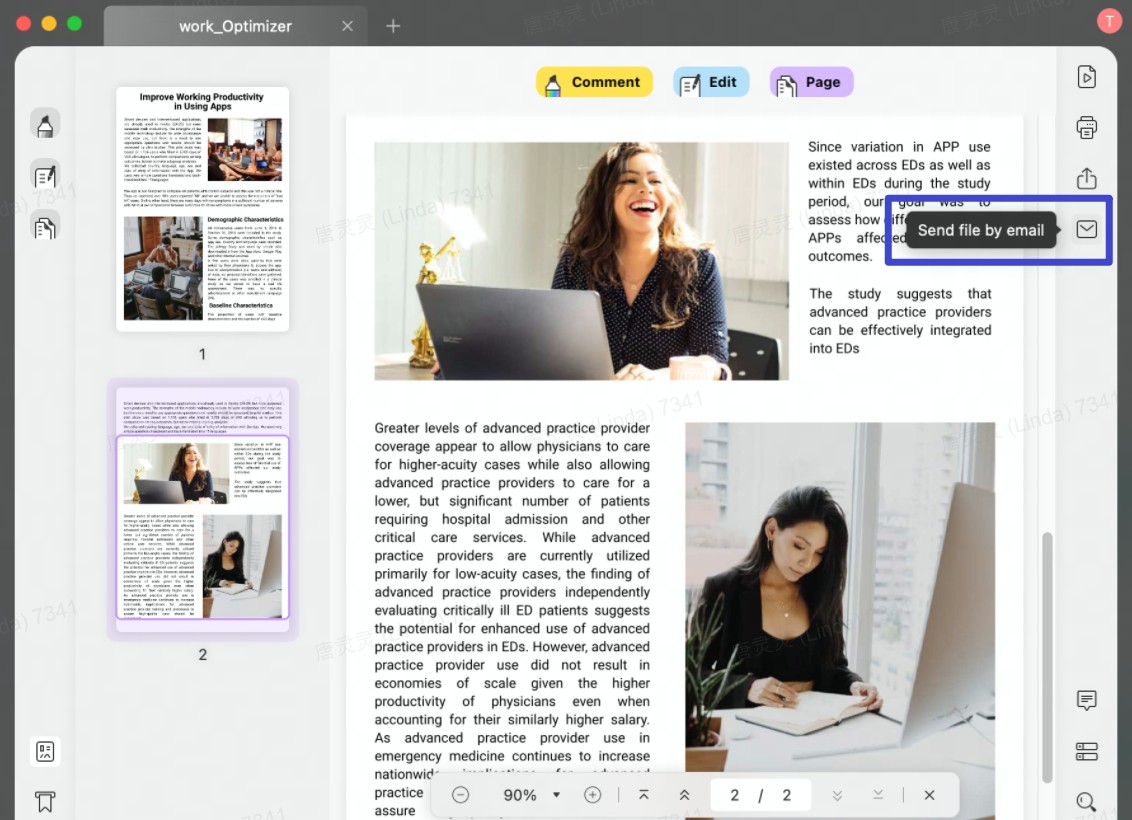
Task: Click the zoom in plus button
Action: coord(592,794)
